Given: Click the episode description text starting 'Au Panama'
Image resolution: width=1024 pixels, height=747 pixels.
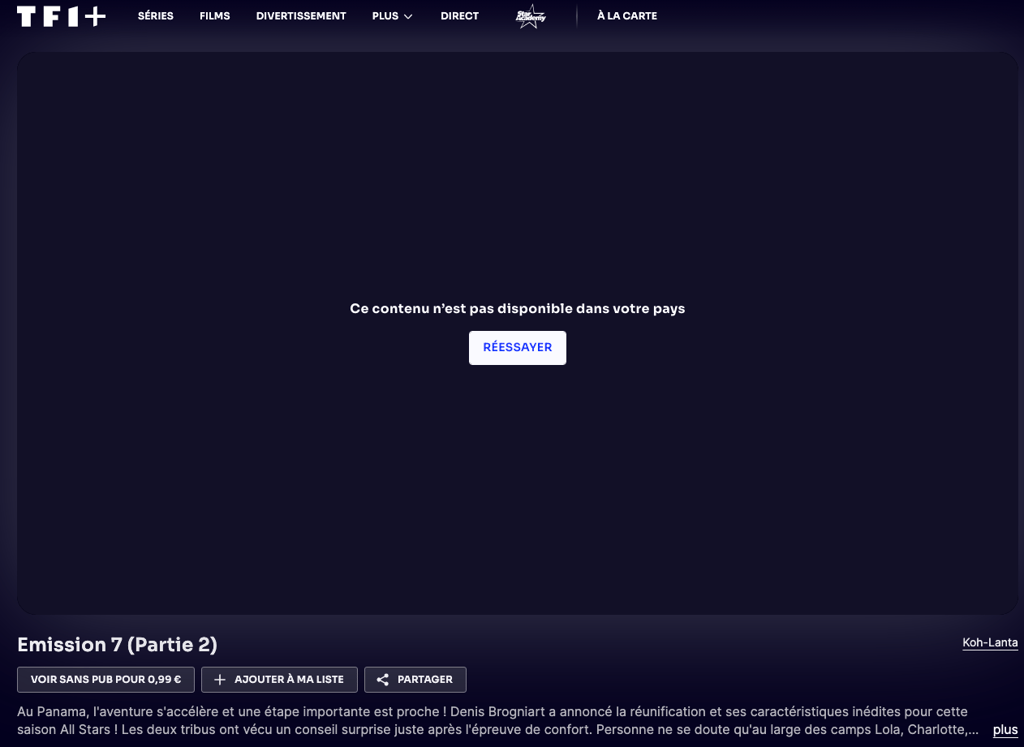Looking at the screenshot, I should coord(498,720).
